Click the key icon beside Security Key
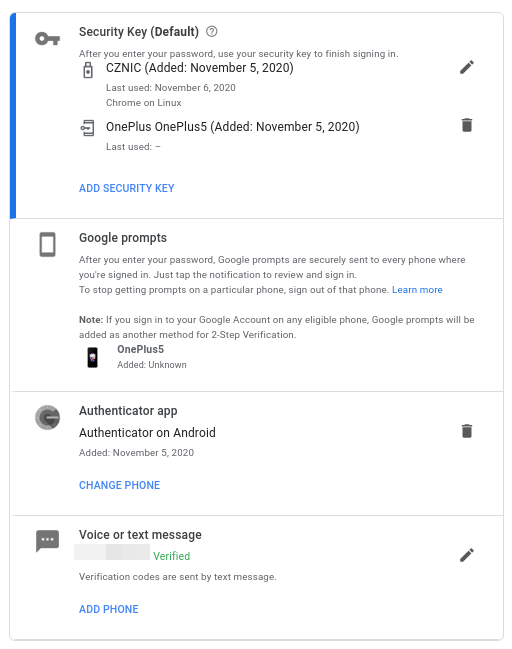The height and width of the screenshot is (649, 512). pos(48,39)
